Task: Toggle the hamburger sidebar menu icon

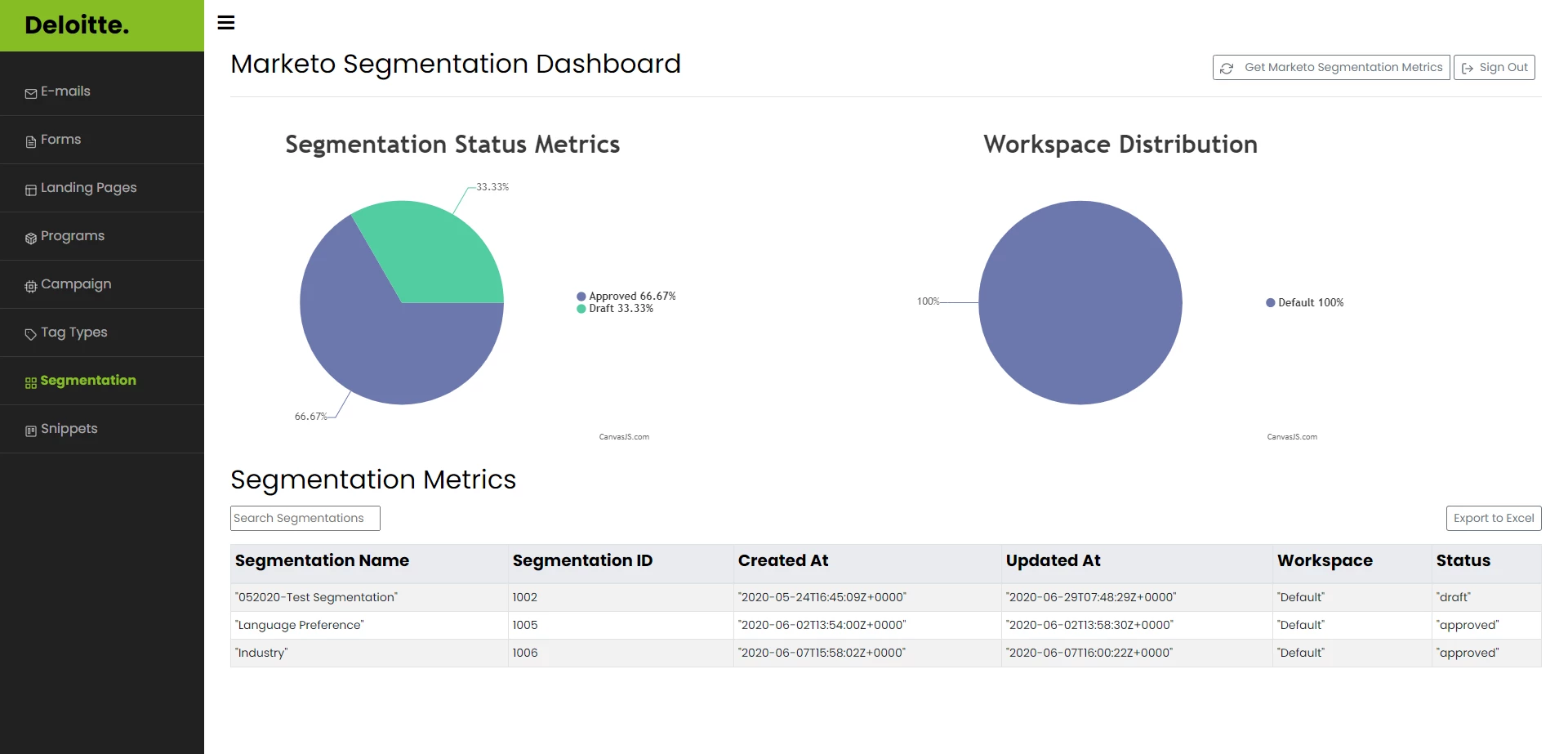Action: 226,23
